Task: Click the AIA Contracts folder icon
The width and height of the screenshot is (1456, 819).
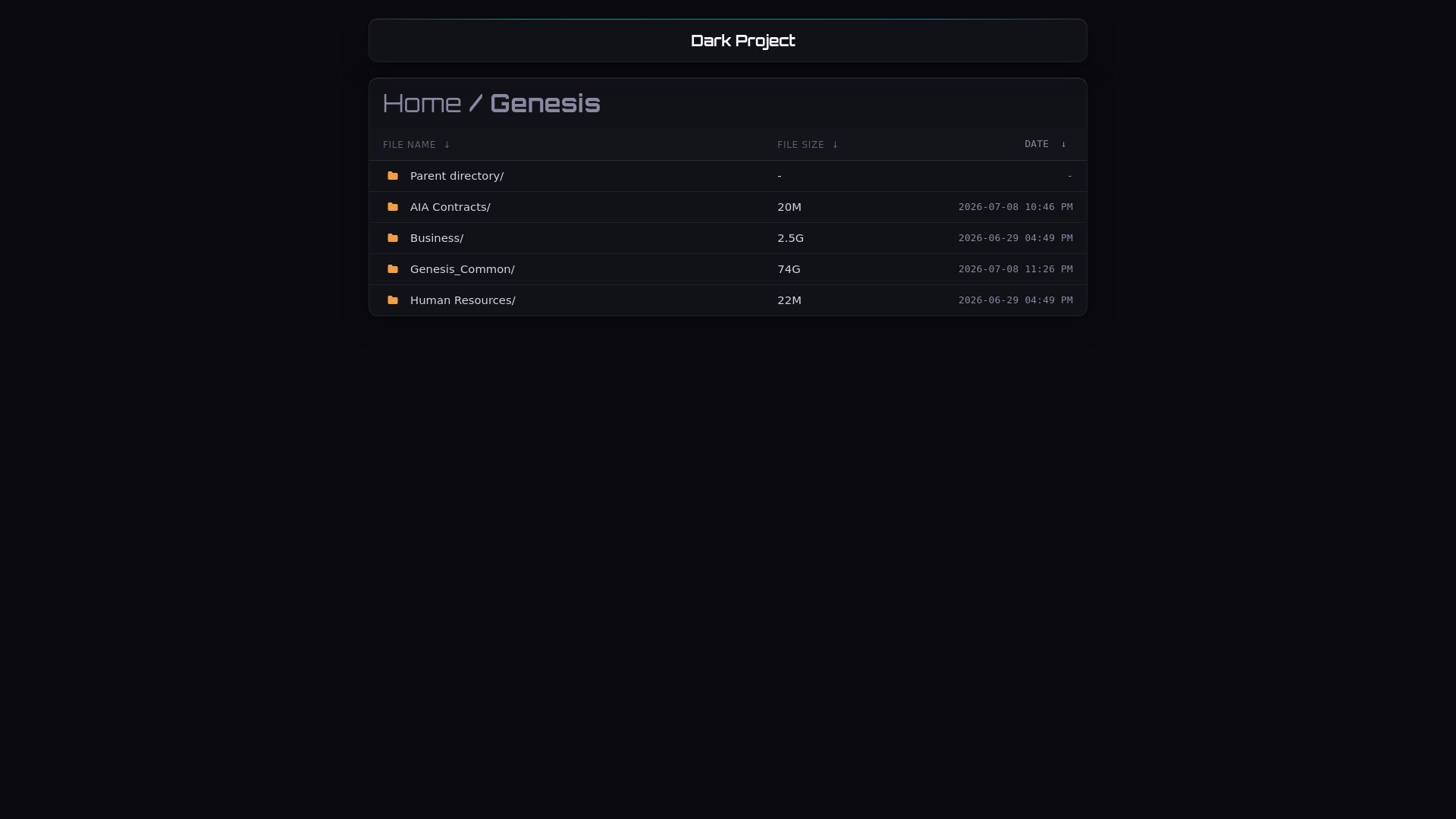Action: [393, 207]
